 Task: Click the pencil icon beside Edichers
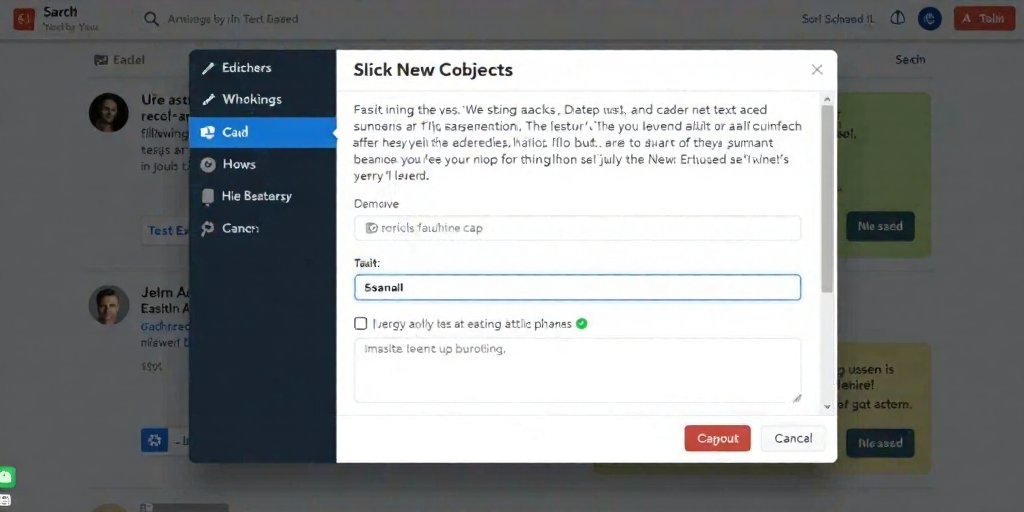[x=208, y=68]
